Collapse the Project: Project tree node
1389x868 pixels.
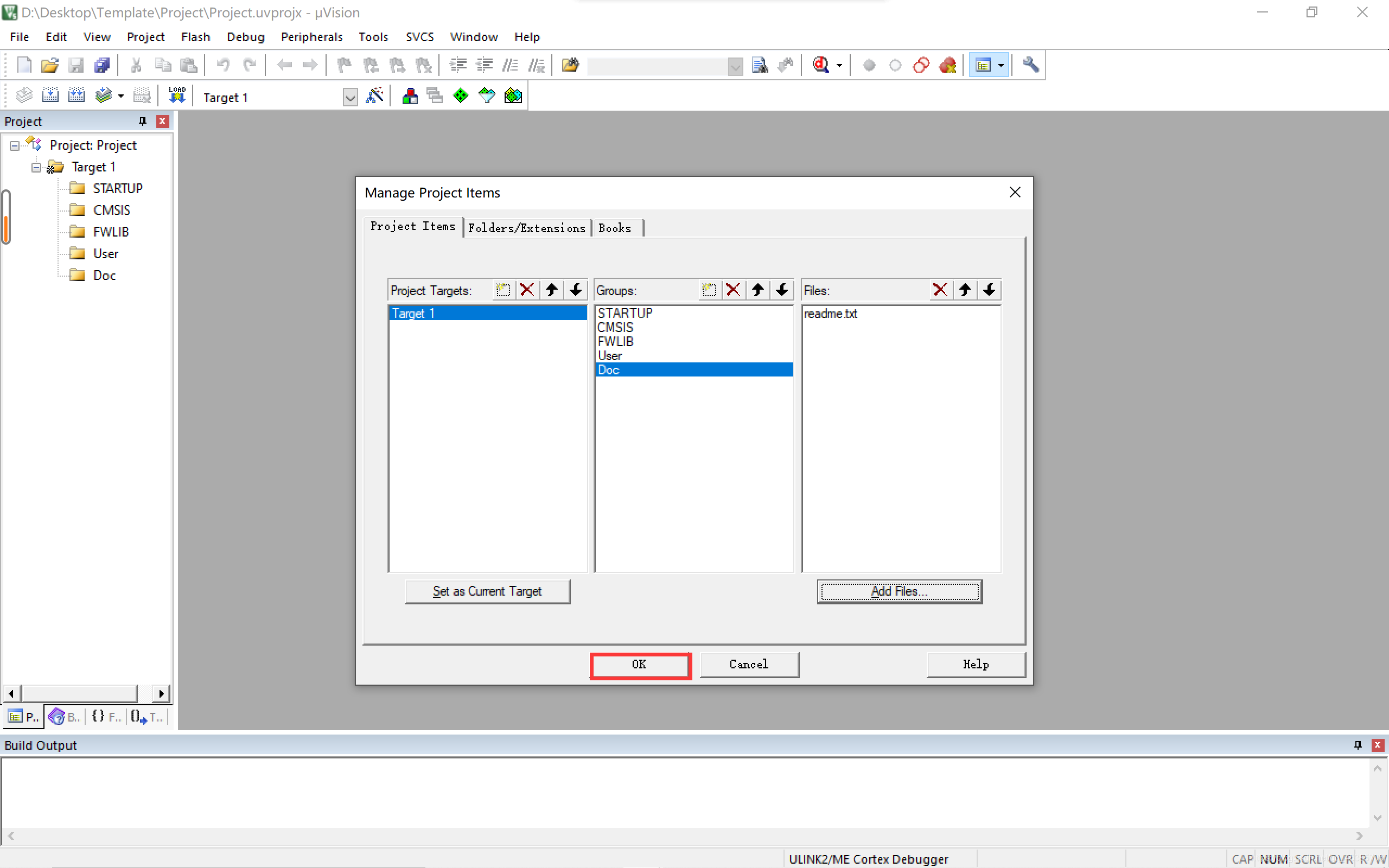pyautogui.click(x=14, y=145)
